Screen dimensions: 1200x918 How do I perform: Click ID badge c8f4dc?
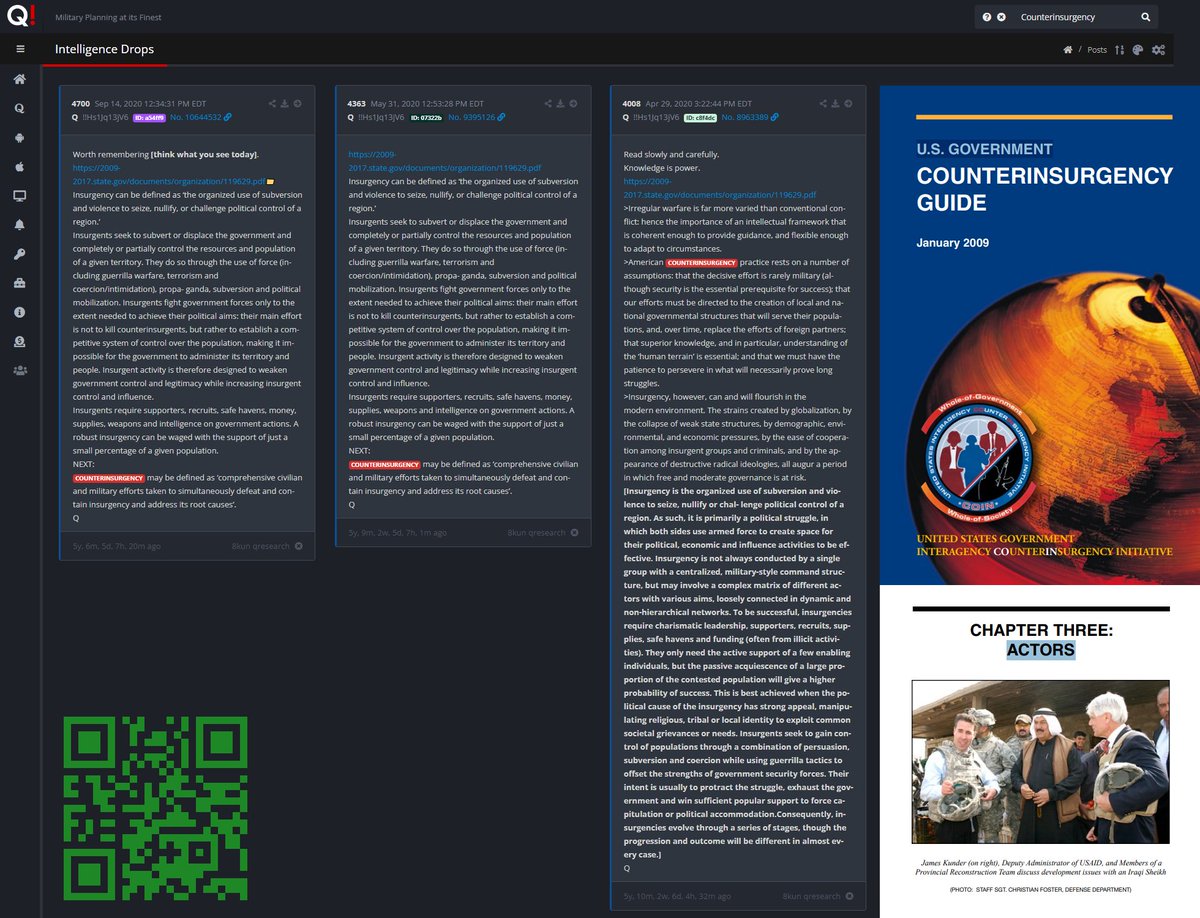[700, 118]
